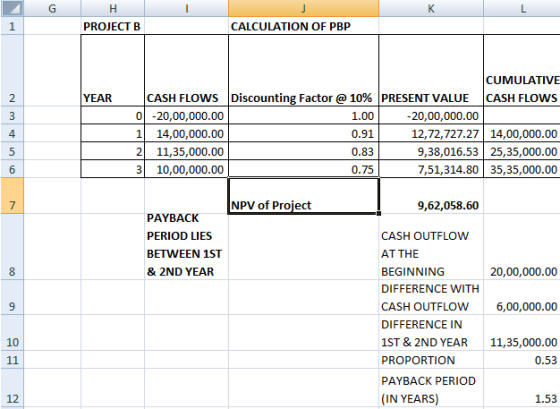This screenshot has width=560, height=409.
Task: Select row 12 header
Action: tap(12, 388)
